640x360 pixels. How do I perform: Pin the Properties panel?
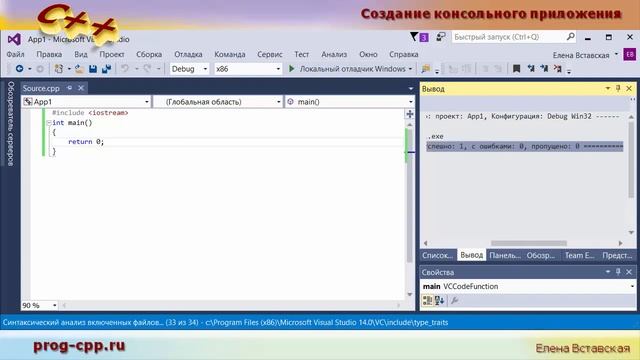[618, 271]
